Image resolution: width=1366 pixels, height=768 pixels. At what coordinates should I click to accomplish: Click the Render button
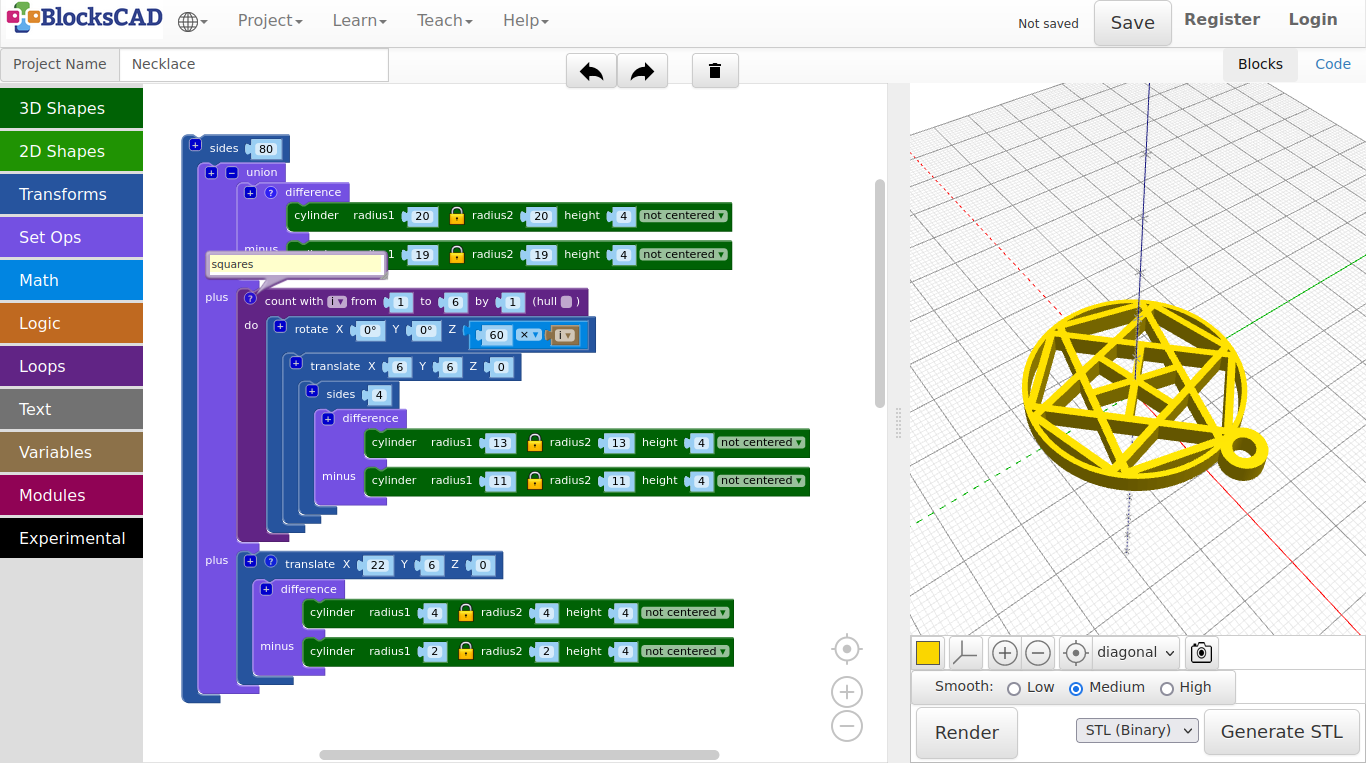click(x=966, y=733)
